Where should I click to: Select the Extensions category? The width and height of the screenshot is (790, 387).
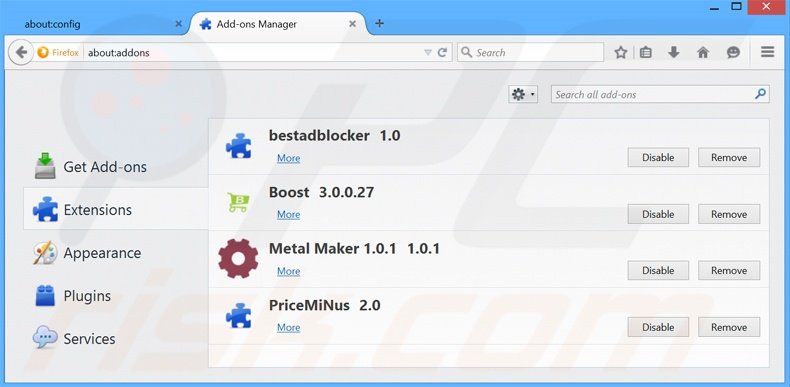[116, 210]
